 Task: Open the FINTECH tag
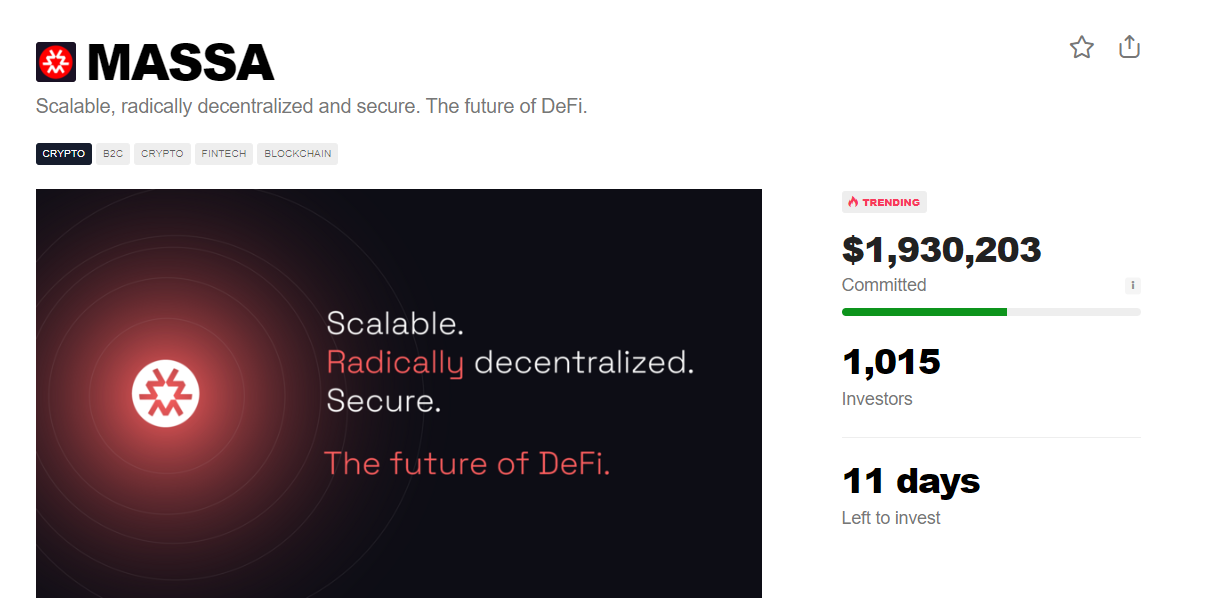pyautogui.click(x=224, y=154)
